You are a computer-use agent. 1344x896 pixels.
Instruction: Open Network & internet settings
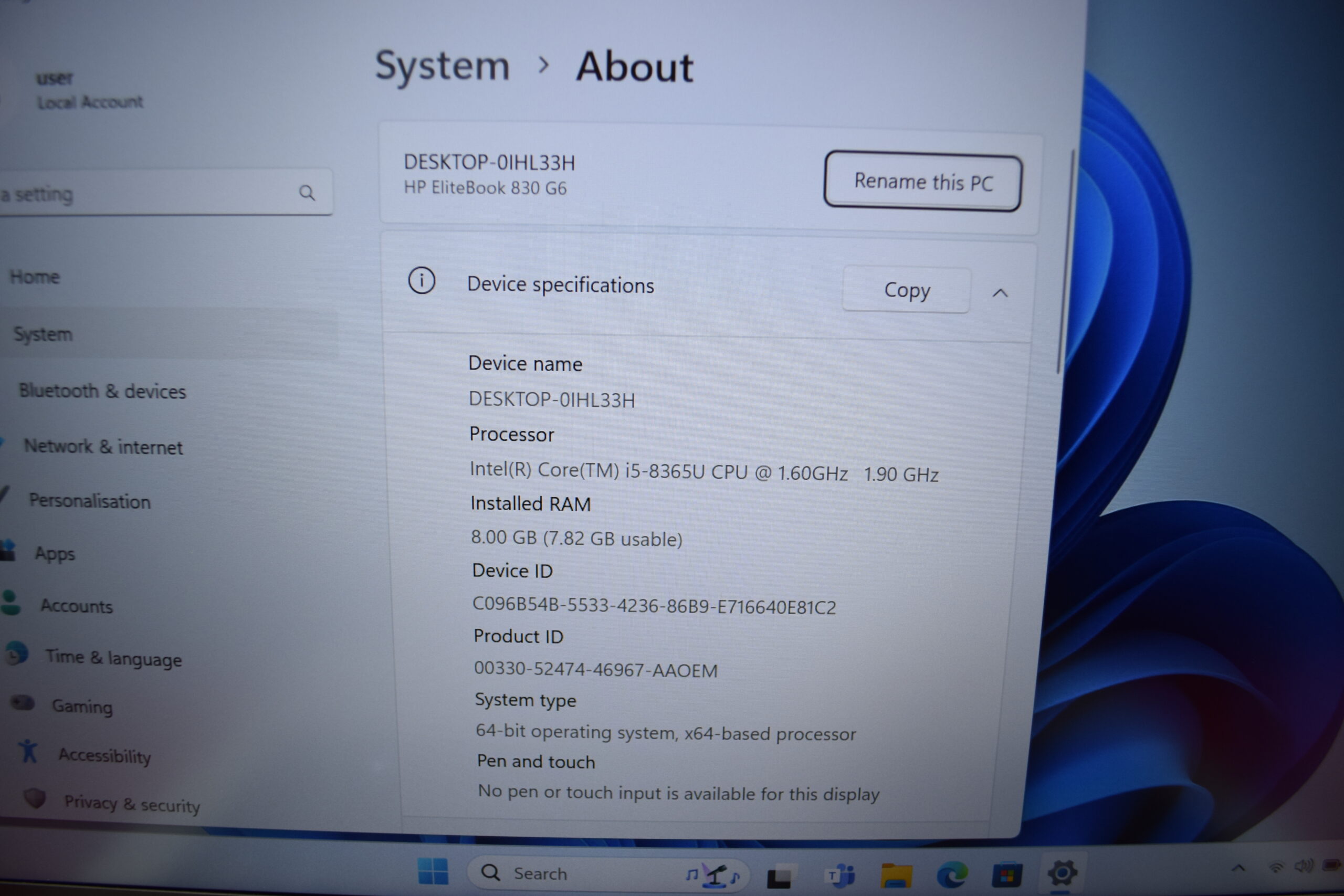coord(103,447)
